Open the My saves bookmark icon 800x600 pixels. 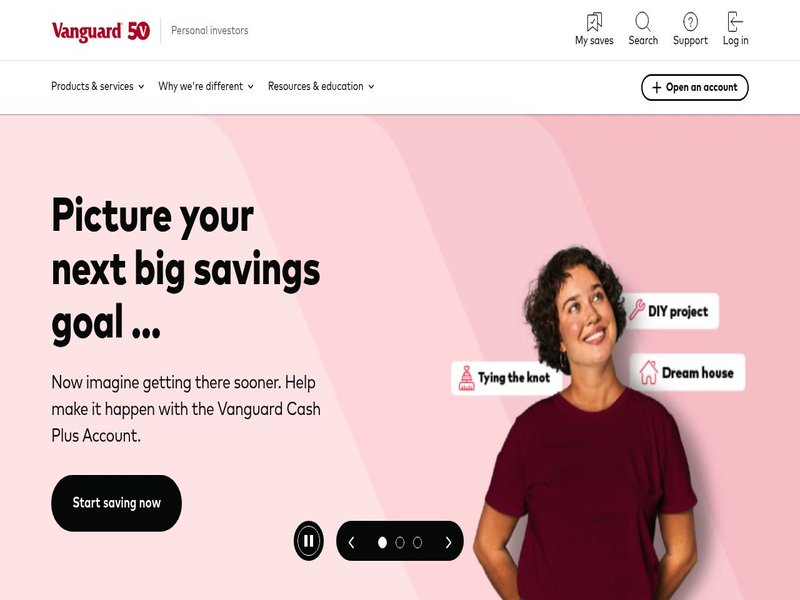(594, 22)
